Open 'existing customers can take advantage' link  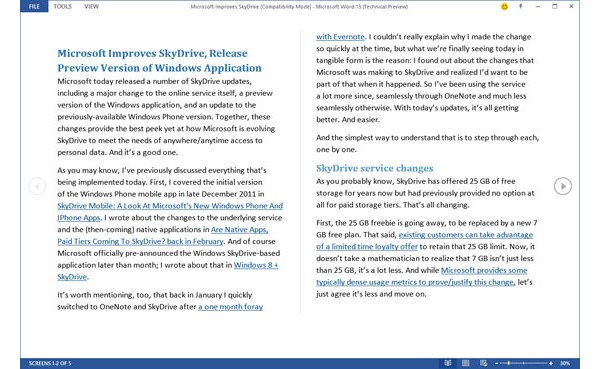coord(466,235)
